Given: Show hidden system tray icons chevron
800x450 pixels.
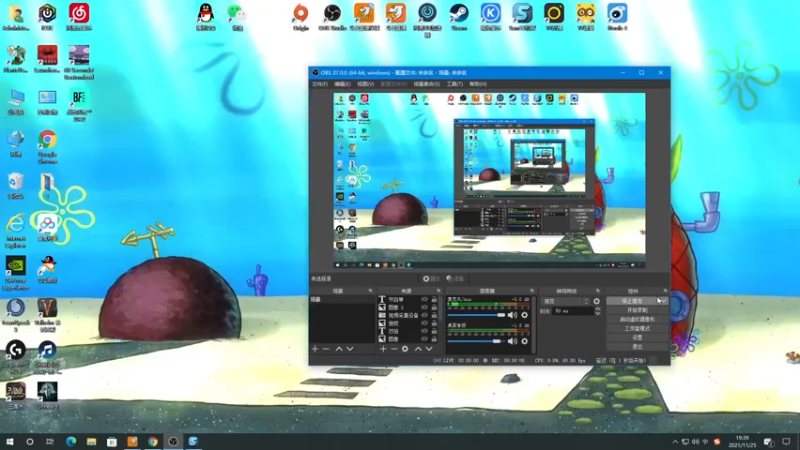Looking at the screenshot, I should point(675,442).
